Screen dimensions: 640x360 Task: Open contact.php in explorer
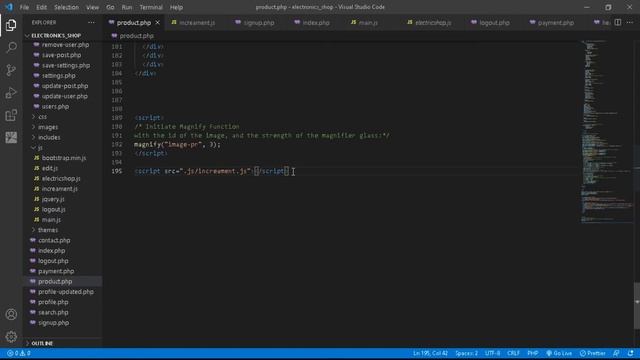click(54, 240)
